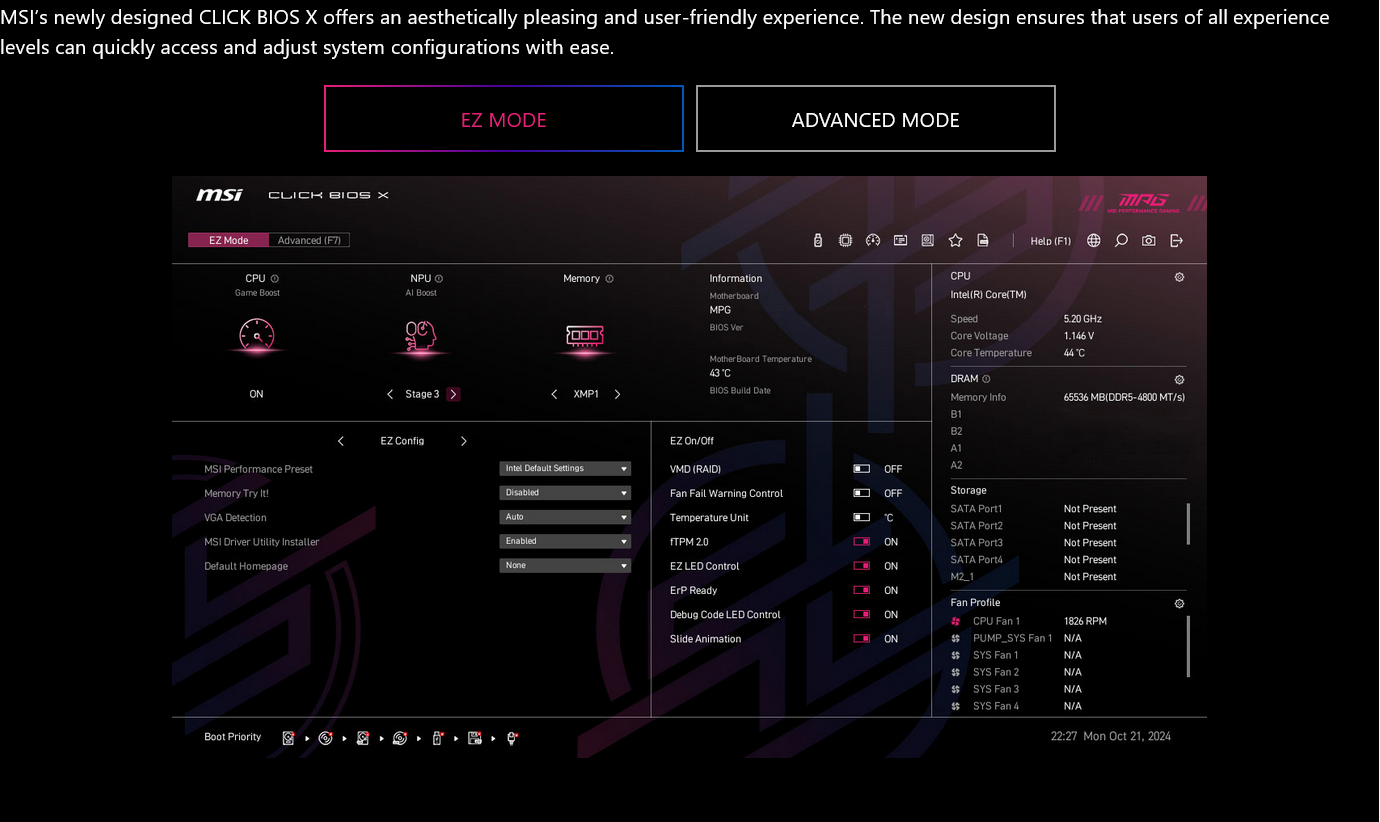Viewport: 1380px width, 822px height.
Task: Expand the Memory Try It! dropdown
Action: tap(565, 492)
